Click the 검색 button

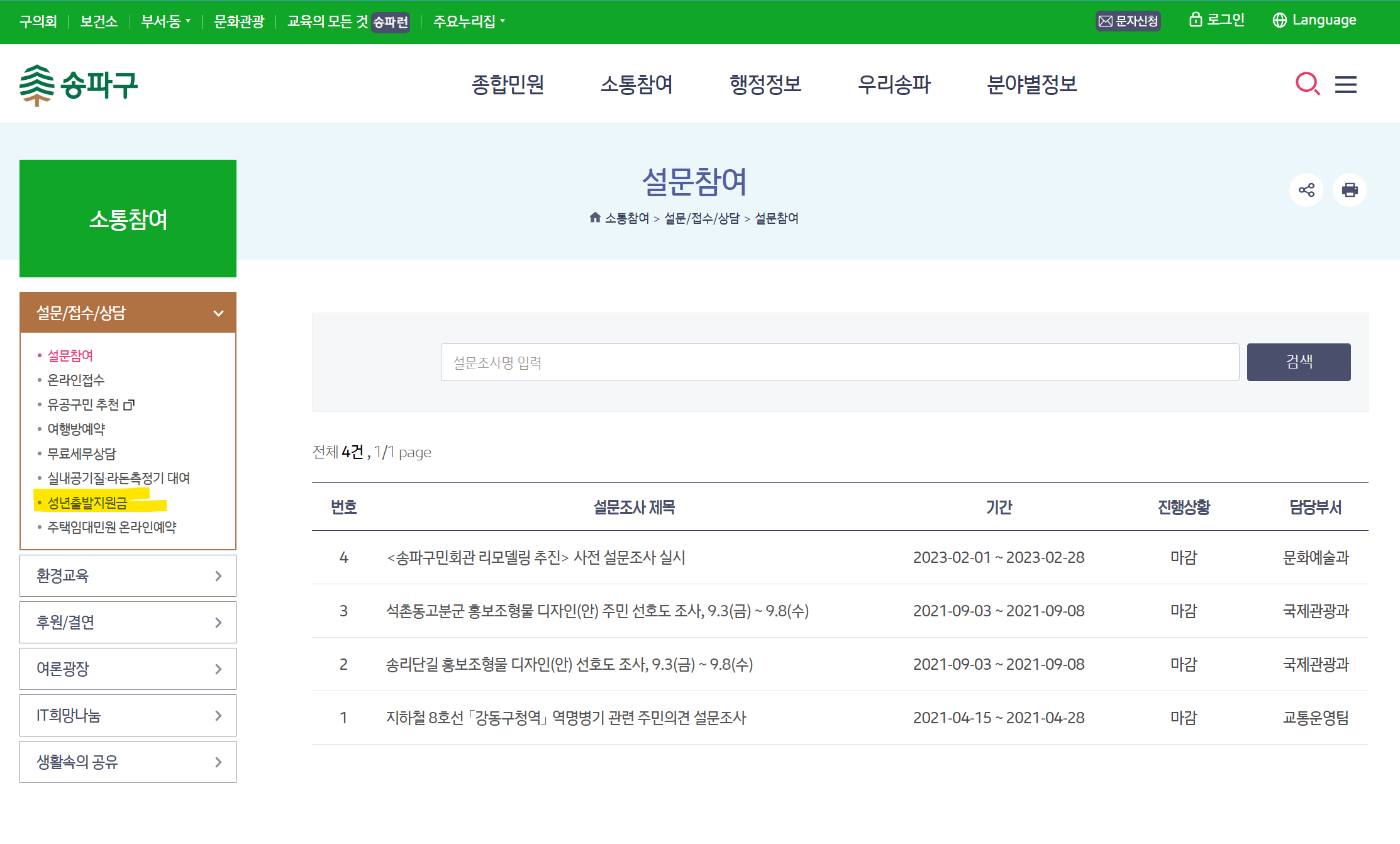(1298, 362)
